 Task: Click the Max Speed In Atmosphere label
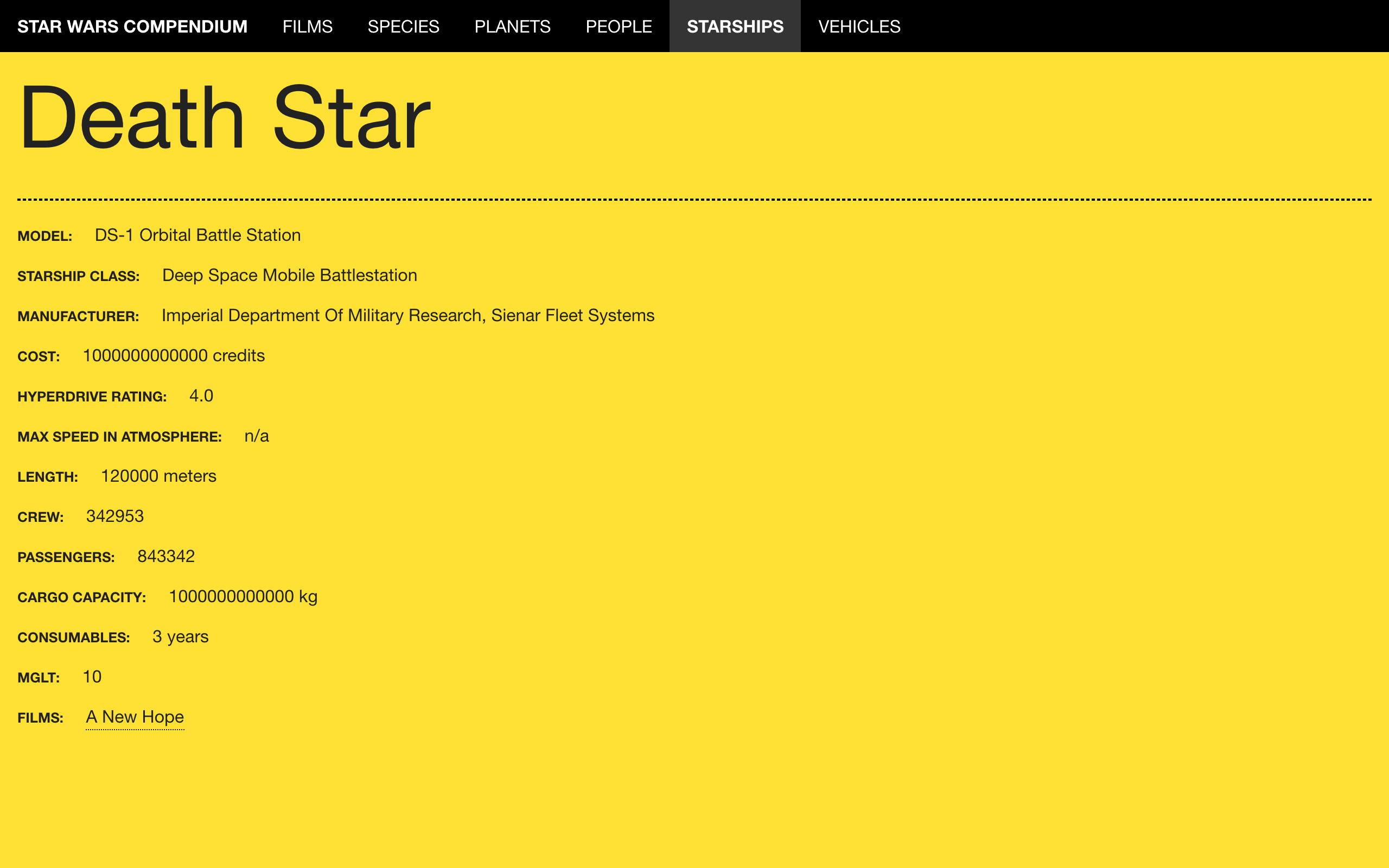pyautogui.click(x=119, y=437)
